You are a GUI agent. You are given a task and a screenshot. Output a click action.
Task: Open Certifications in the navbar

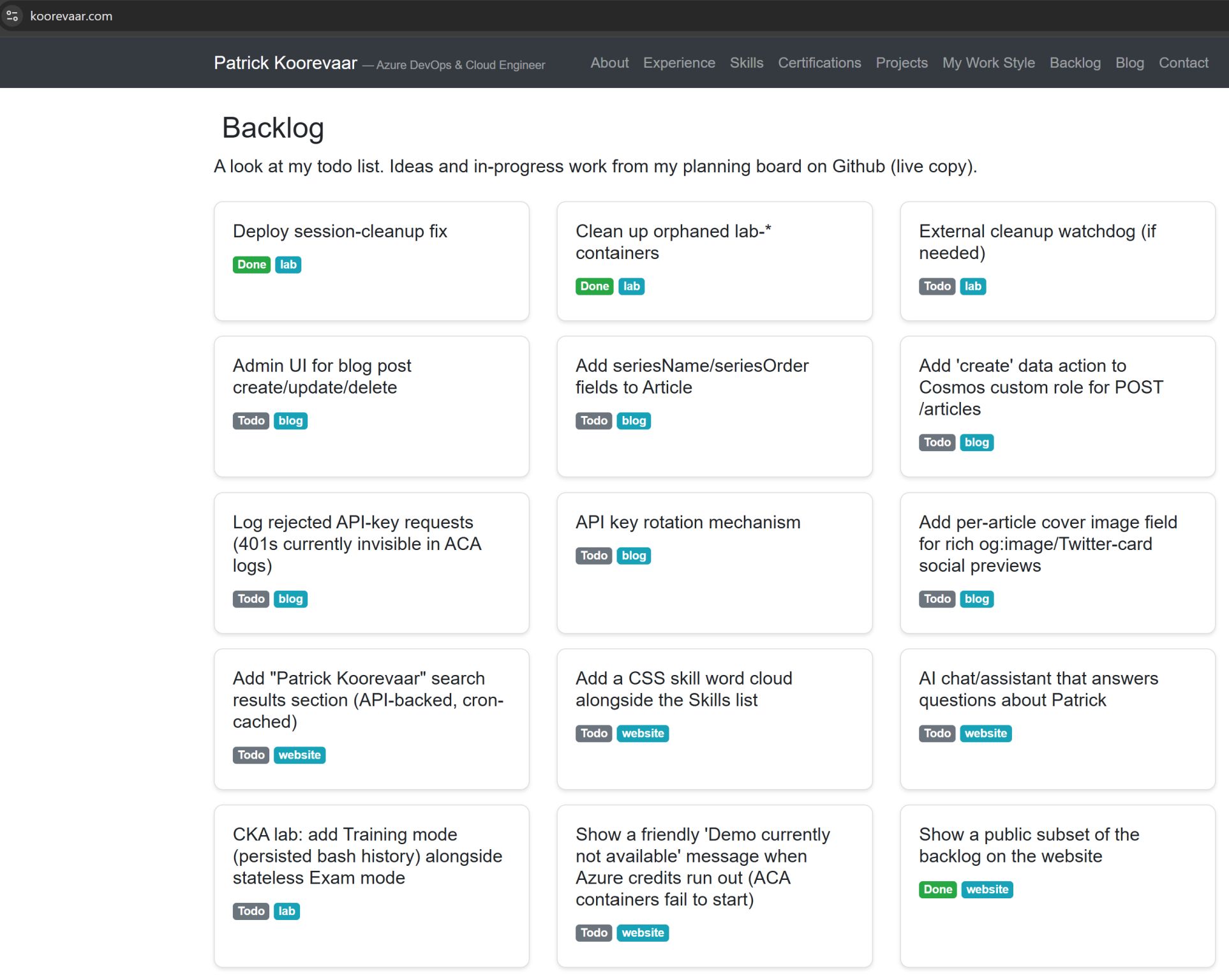[819, 63]
